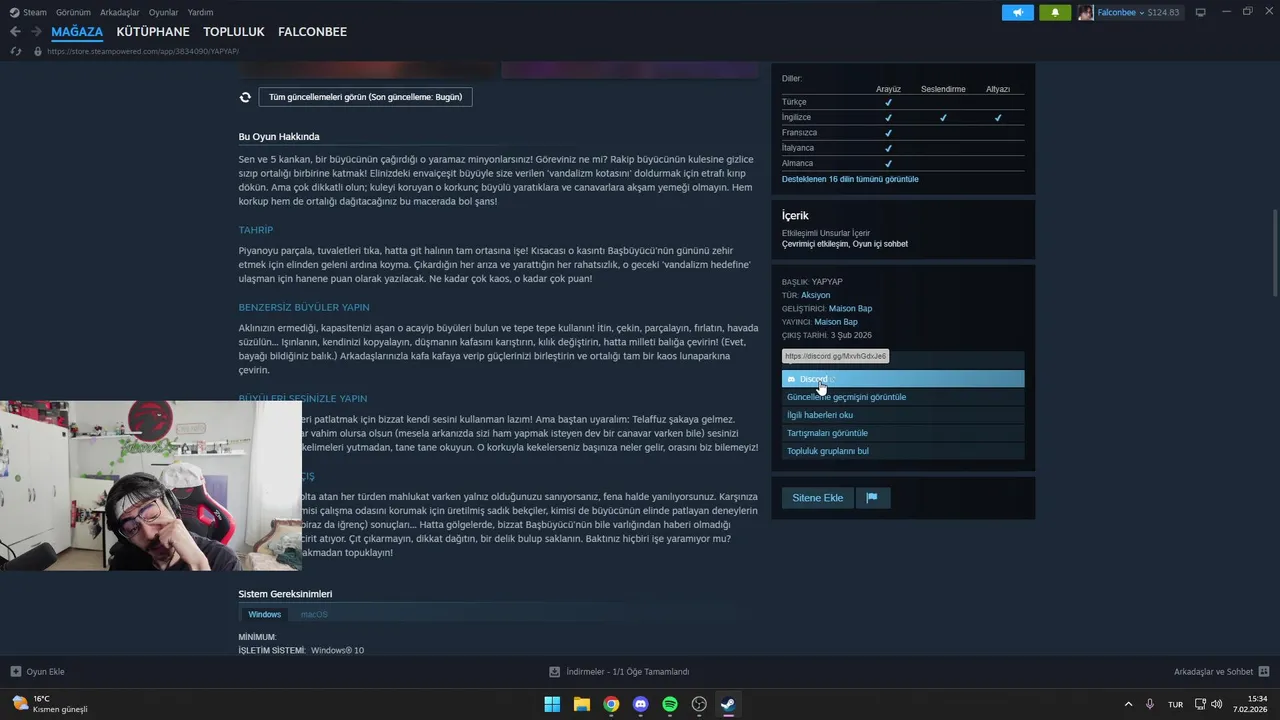
Task: Go to the MAĞAZA tab
Action: pyautogui.click(x=77, y=32)
